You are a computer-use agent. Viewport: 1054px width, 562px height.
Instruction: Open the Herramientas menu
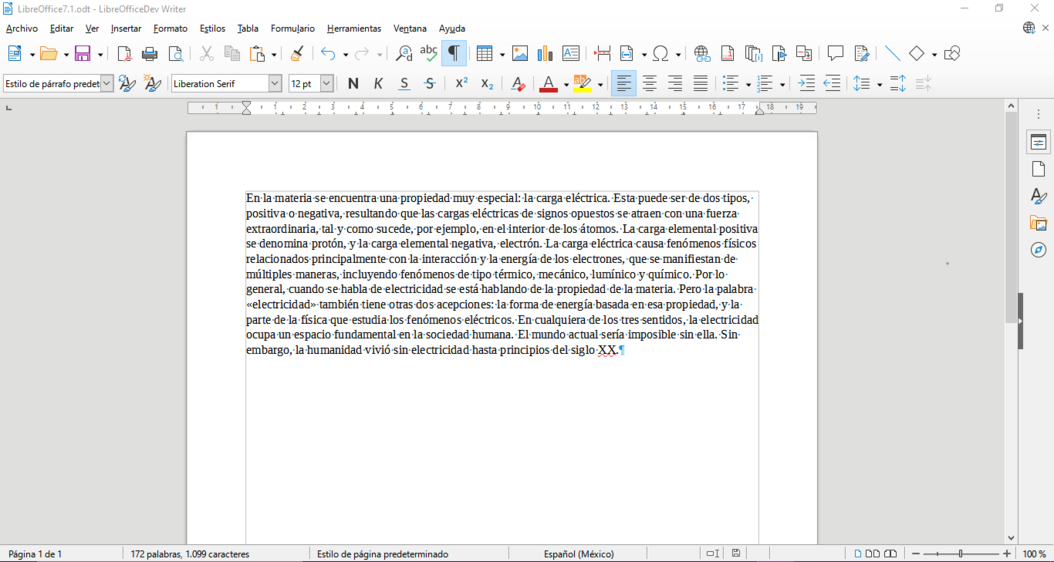[354, 29]
